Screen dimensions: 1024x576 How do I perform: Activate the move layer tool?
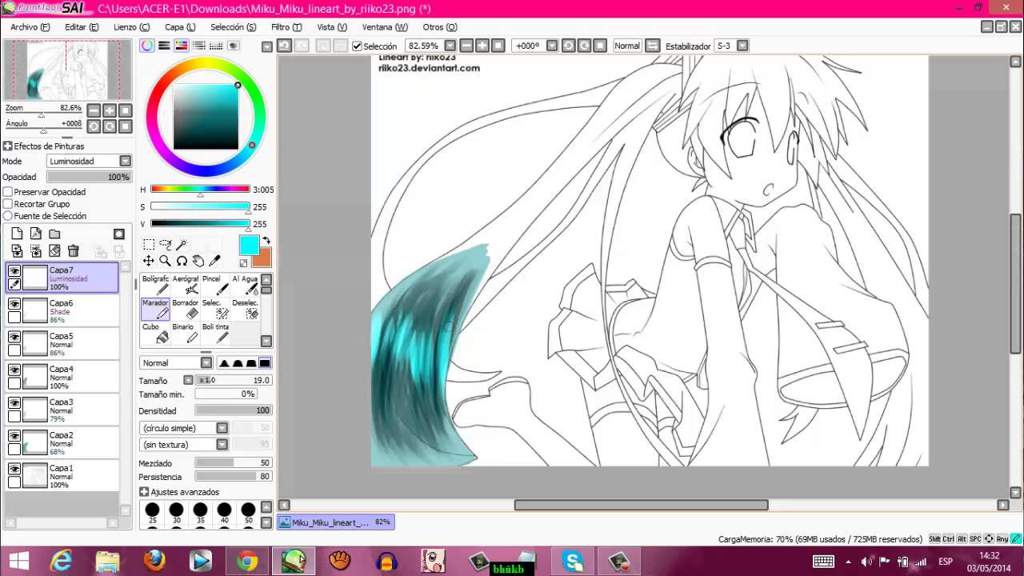tap(149, 261)
